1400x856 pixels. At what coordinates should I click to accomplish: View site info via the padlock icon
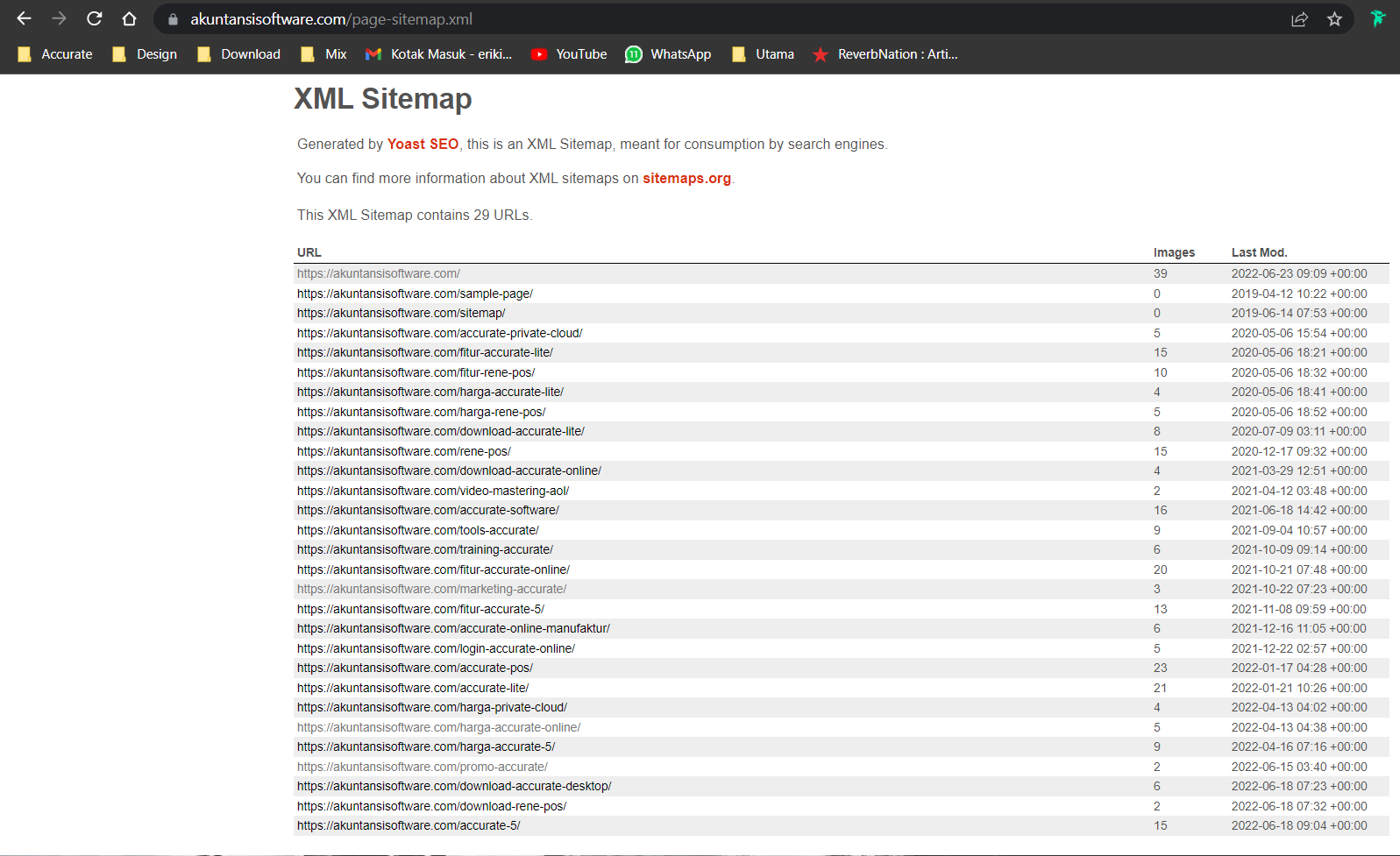point(173,19)
